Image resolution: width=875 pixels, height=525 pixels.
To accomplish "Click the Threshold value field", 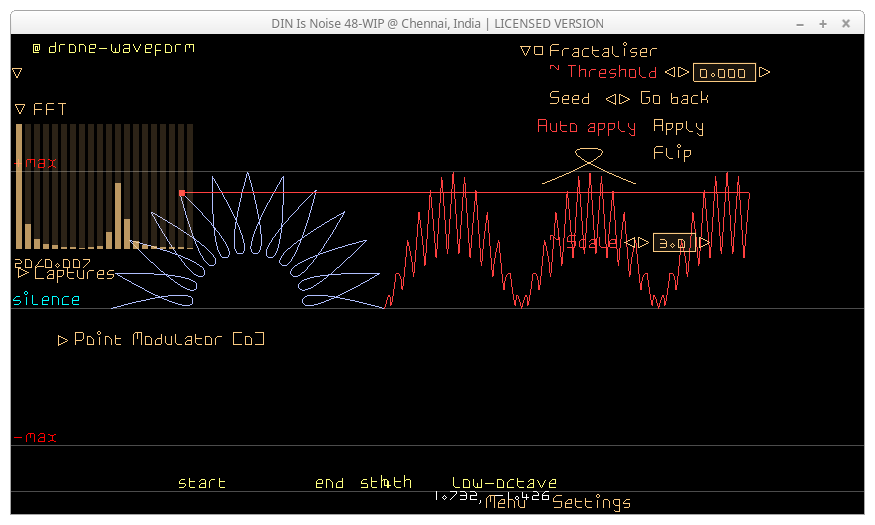I will pyautogui.click(x=724, y=73).
